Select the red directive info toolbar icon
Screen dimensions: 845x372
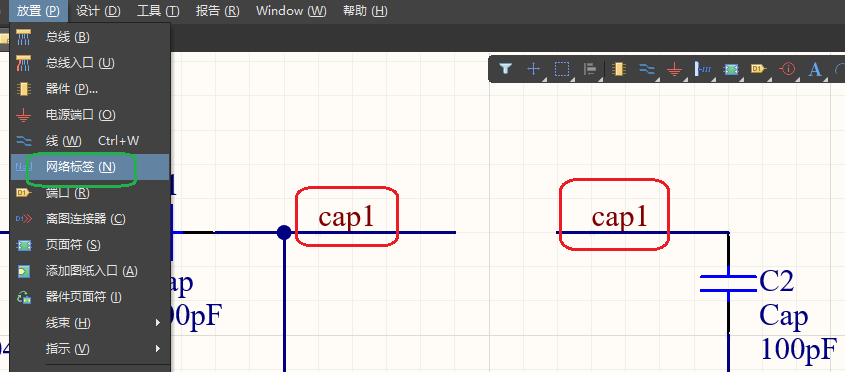tap(787, 69)
